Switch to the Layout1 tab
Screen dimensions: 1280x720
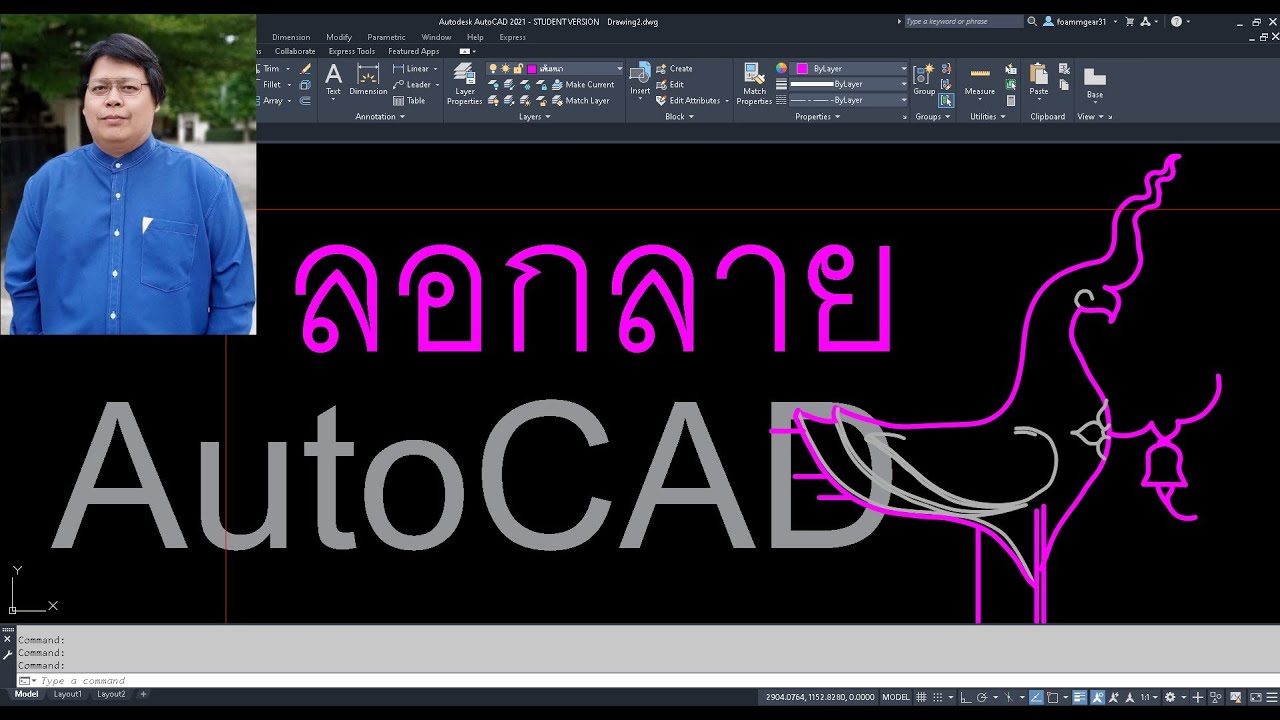coord(68,694)
